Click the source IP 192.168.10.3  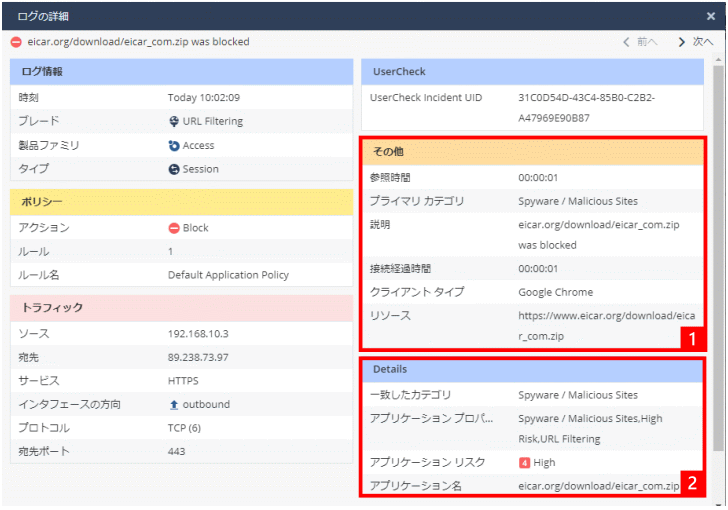tap(200, 333)
